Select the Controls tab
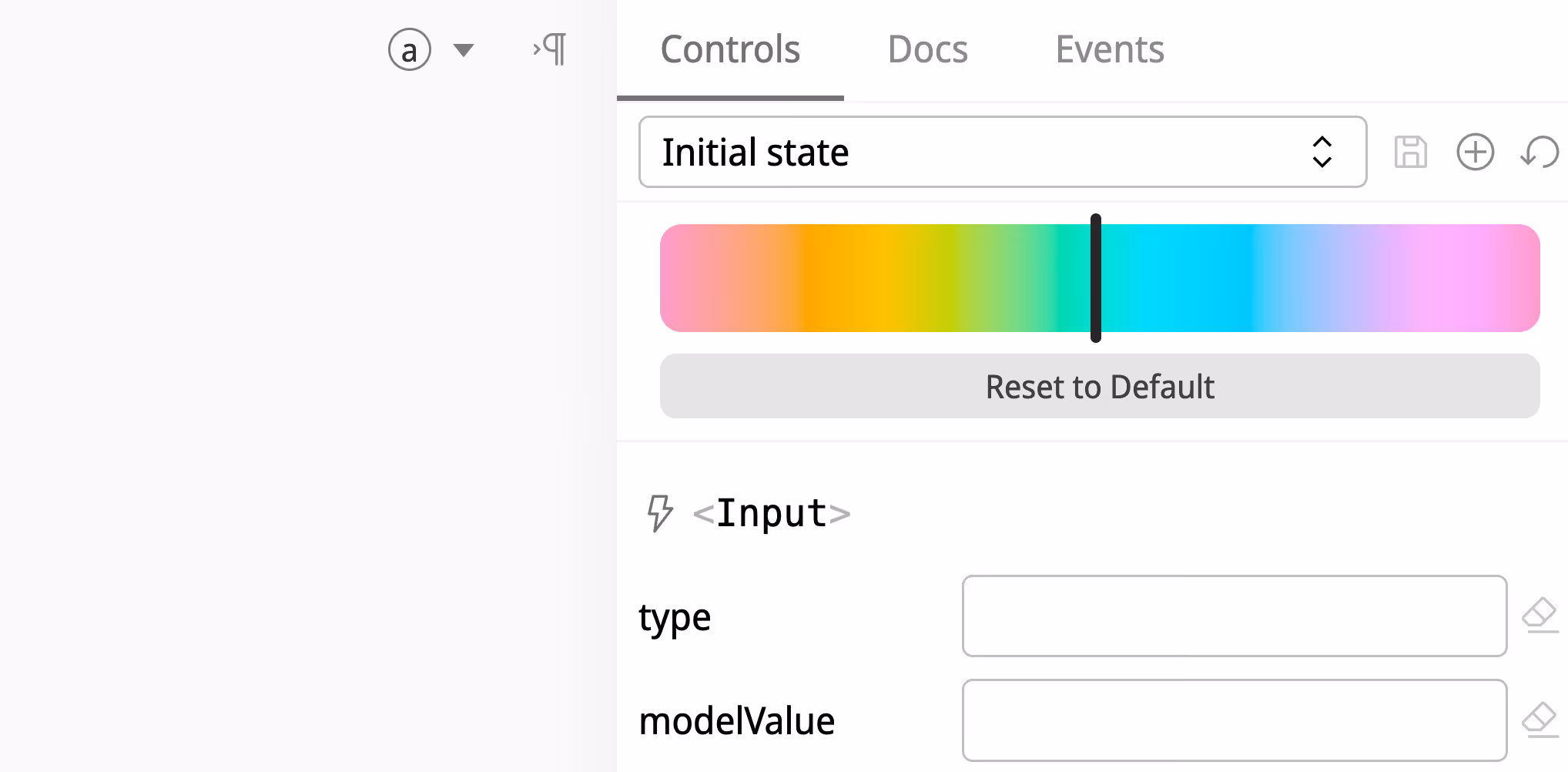The height and width of the screenshot is (772, 1568). (x=729, y=49)
